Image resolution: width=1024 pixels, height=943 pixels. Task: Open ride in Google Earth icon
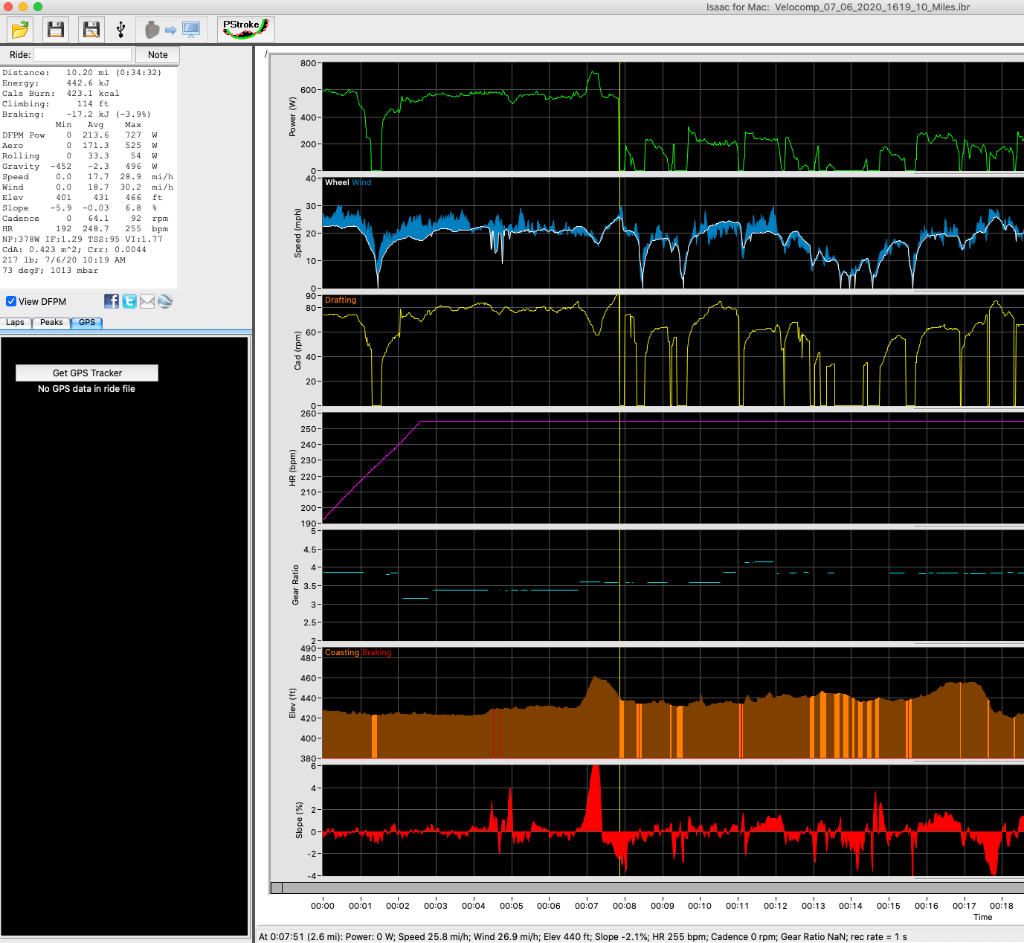pyautogui.click(x=166, y=301)
